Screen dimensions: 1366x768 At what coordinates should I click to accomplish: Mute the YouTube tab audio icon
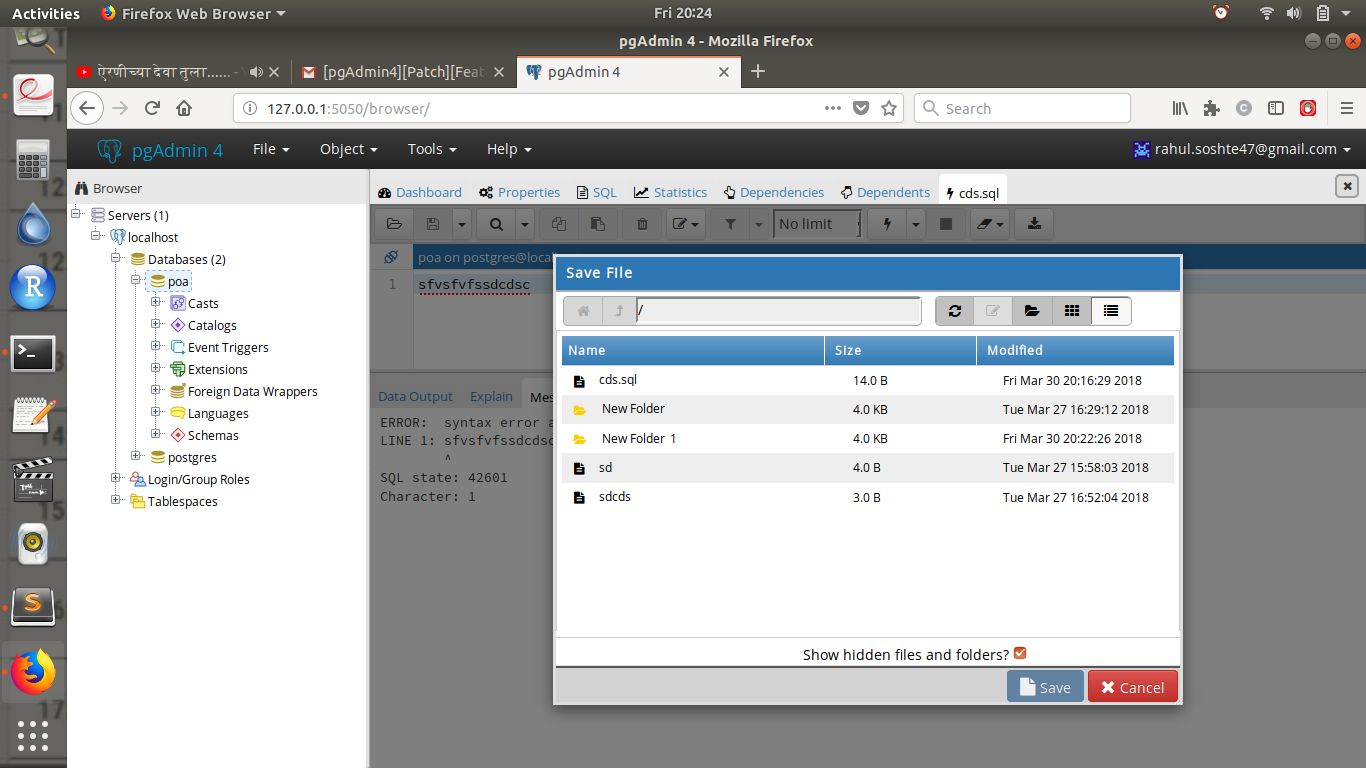pyautogui.click(x=256, y=72)
